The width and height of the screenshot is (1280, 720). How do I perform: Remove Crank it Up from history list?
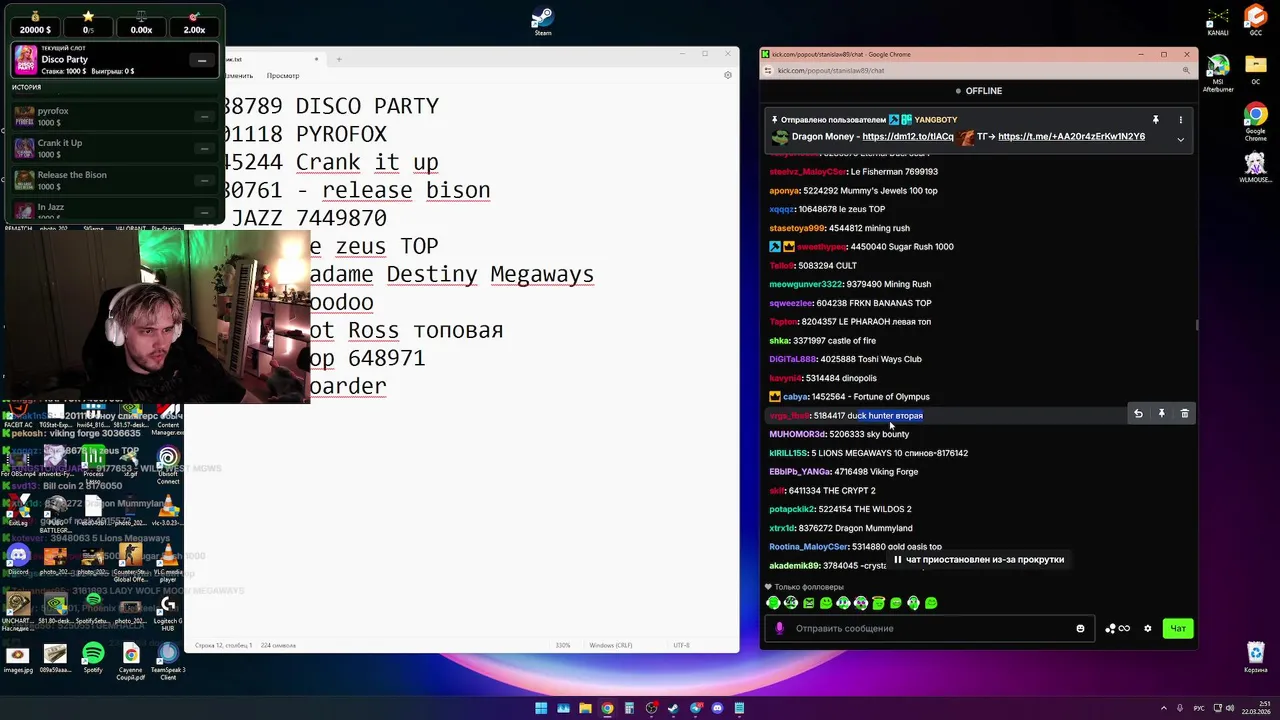click(x=204, y=149)
